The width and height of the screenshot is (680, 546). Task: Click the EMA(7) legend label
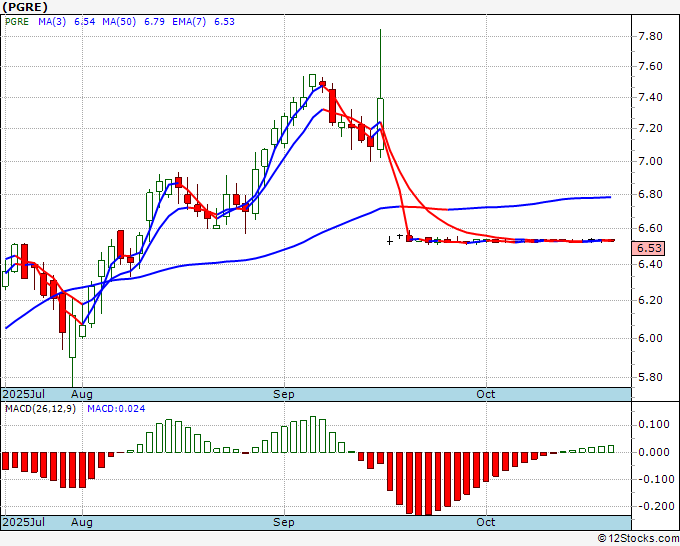[x=189, y=22]
